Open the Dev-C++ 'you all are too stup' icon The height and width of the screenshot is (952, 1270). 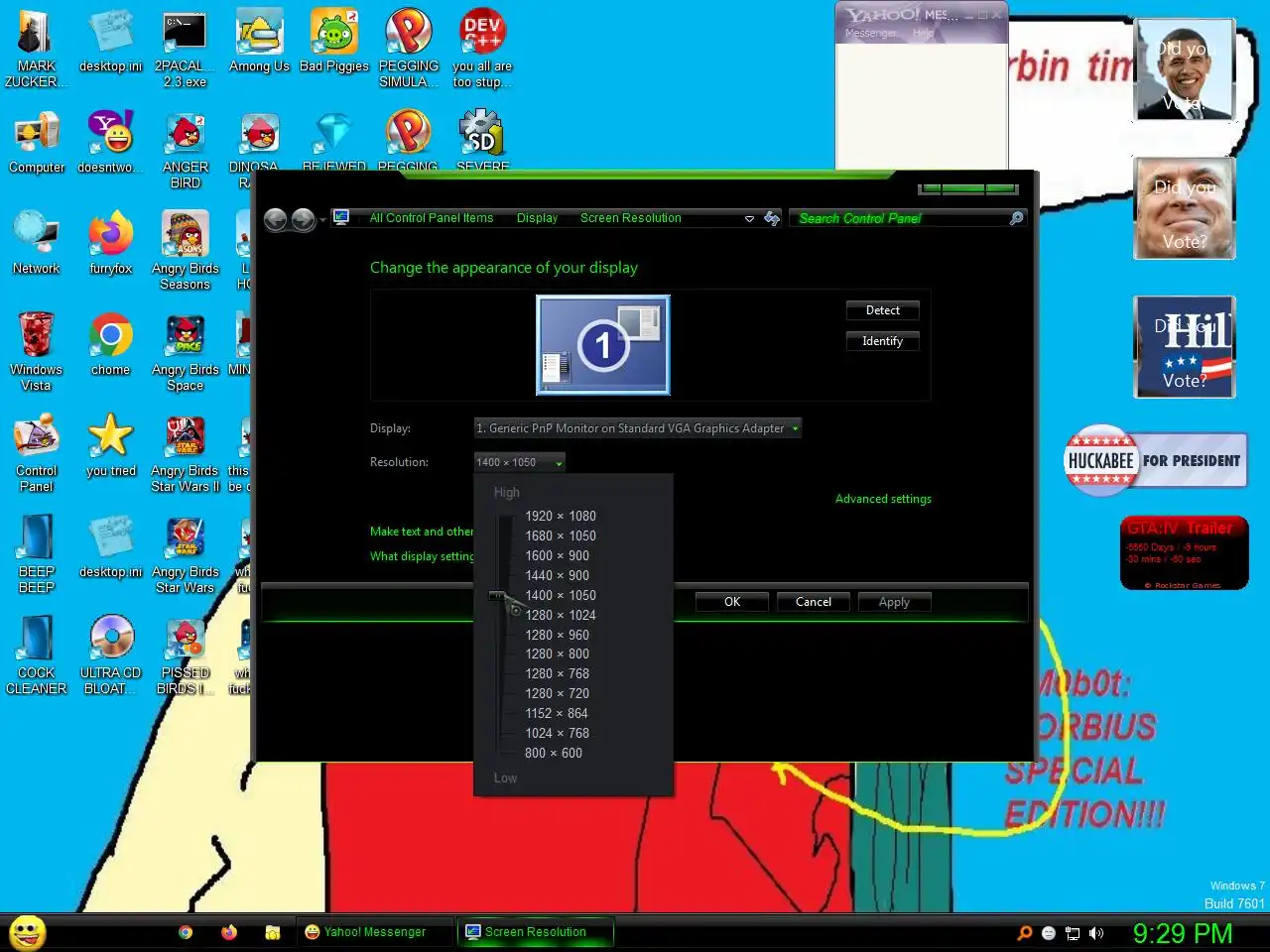482,49
